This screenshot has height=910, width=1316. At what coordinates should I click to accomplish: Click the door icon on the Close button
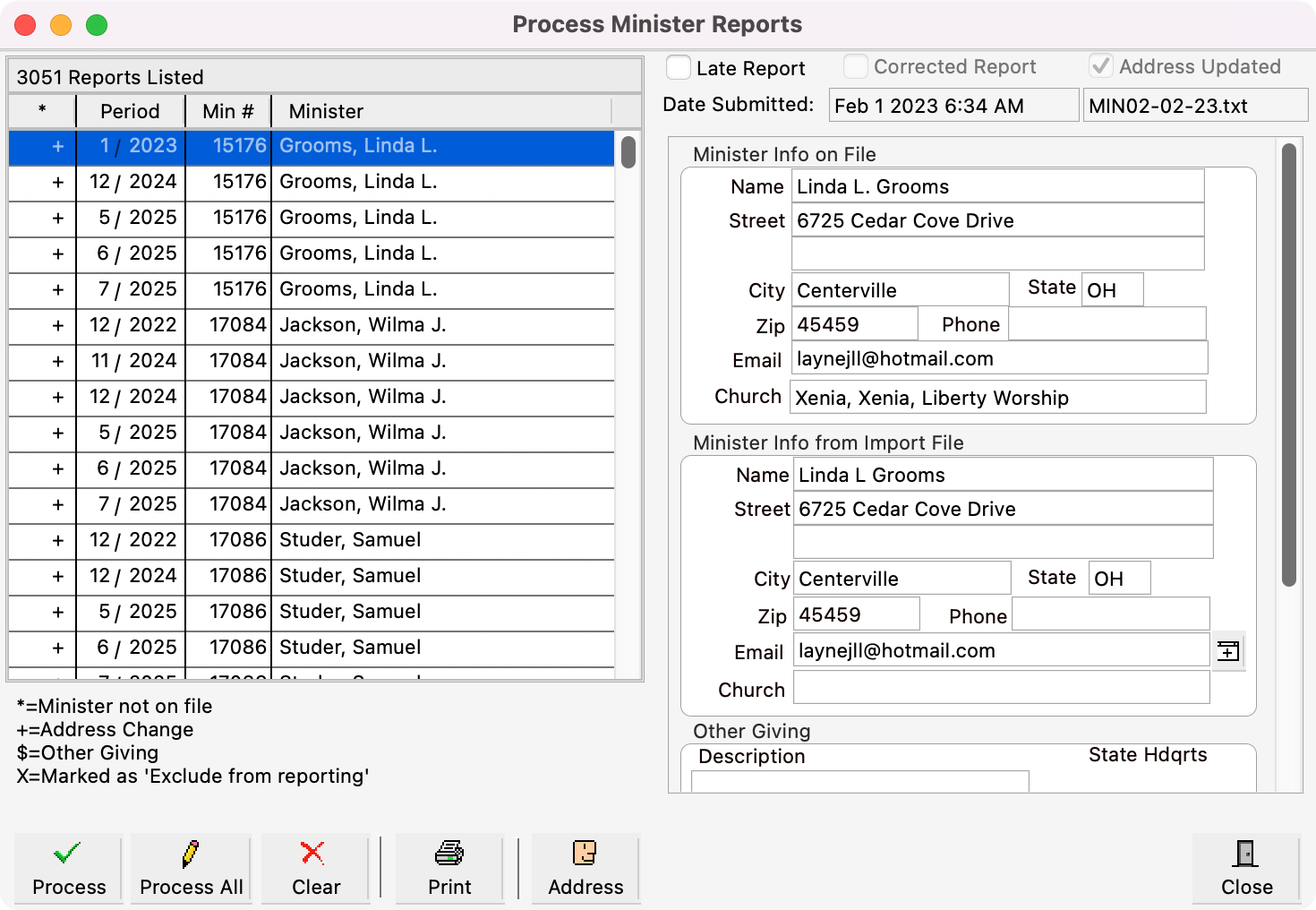point(1244,854)
